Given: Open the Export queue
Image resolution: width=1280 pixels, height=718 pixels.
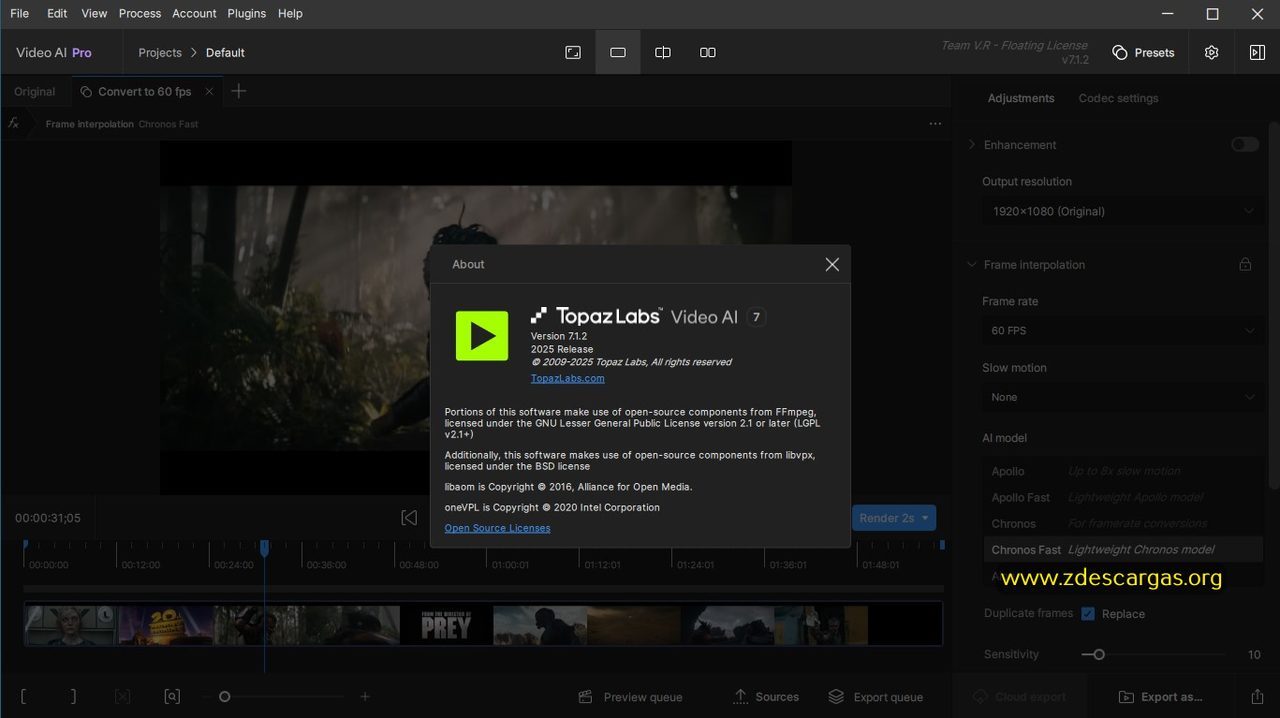Looking at the screenshot, I should click(x=876, y=697).
